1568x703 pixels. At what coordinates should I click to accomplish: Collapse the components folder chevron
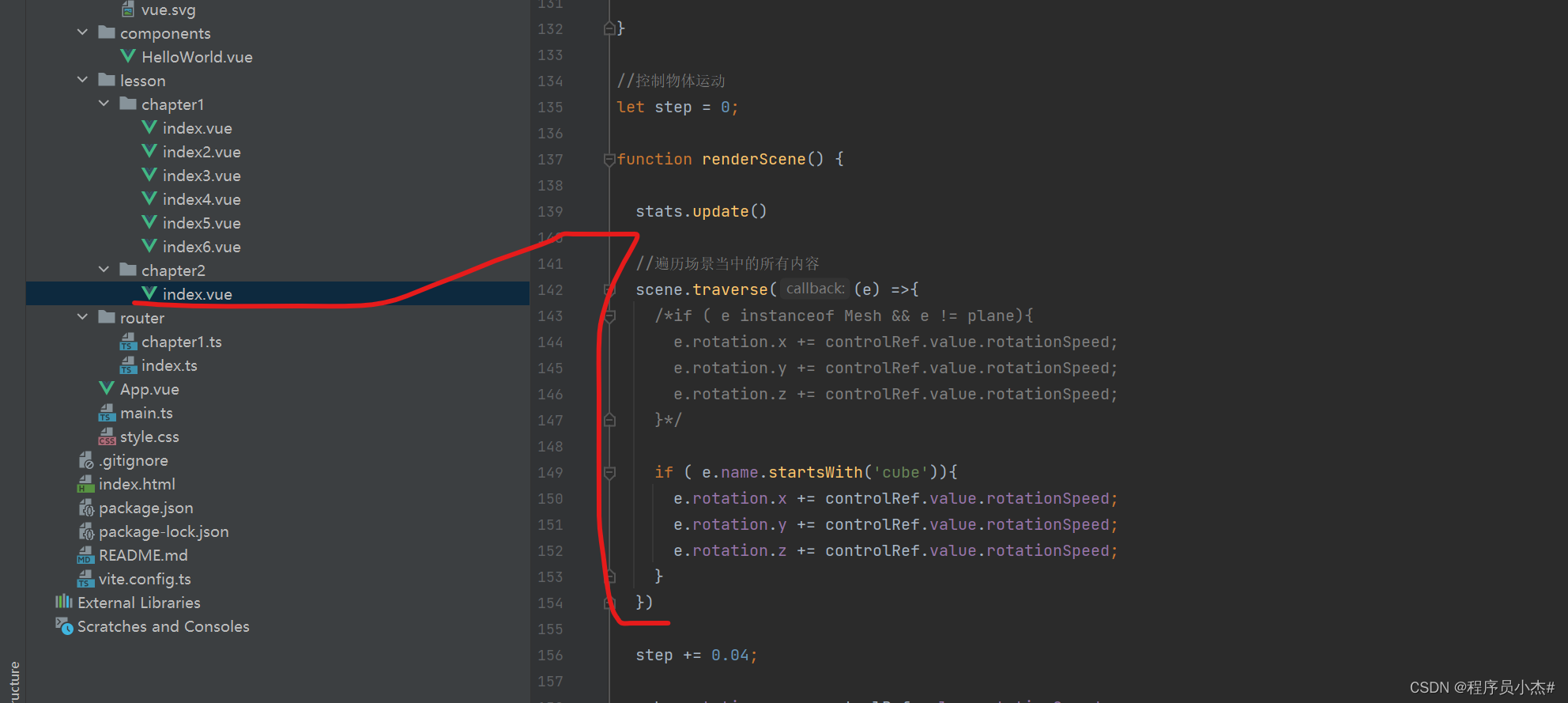click(x=83, y=32)
